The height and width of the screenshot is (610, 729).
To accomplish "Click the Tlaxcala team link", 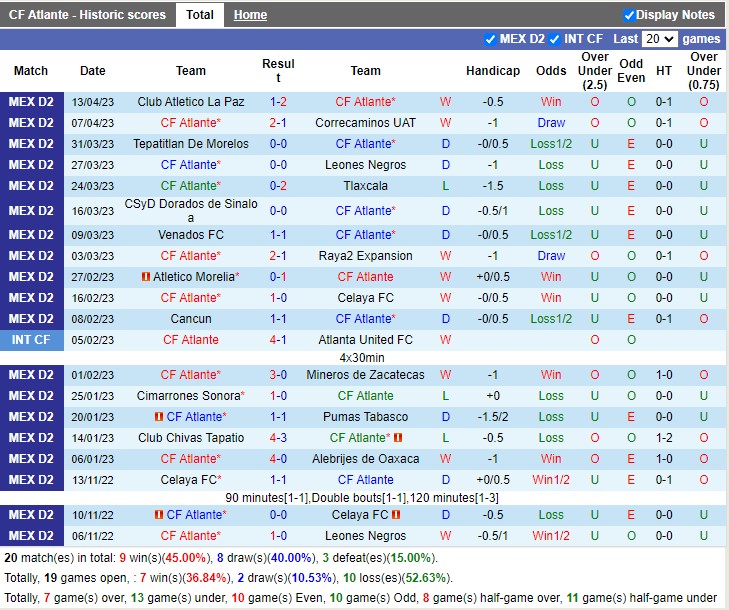I will point(365,186).
